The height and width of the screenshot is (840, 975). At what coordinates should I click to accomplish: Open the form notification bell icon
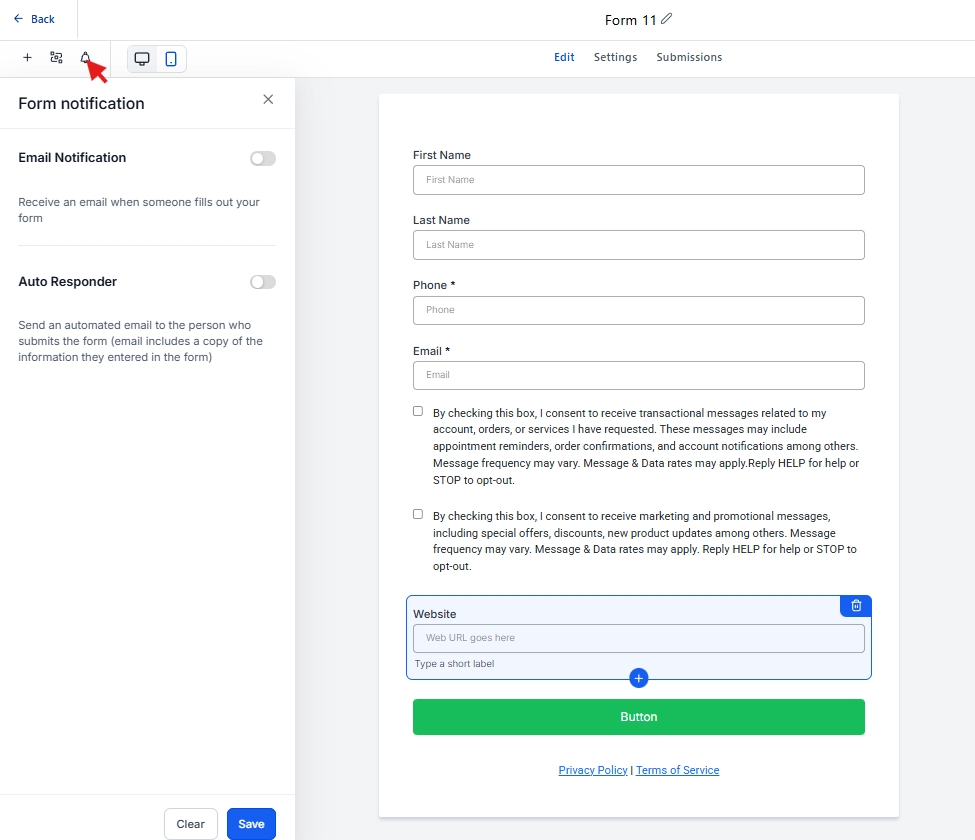click(x=85, y=58)
